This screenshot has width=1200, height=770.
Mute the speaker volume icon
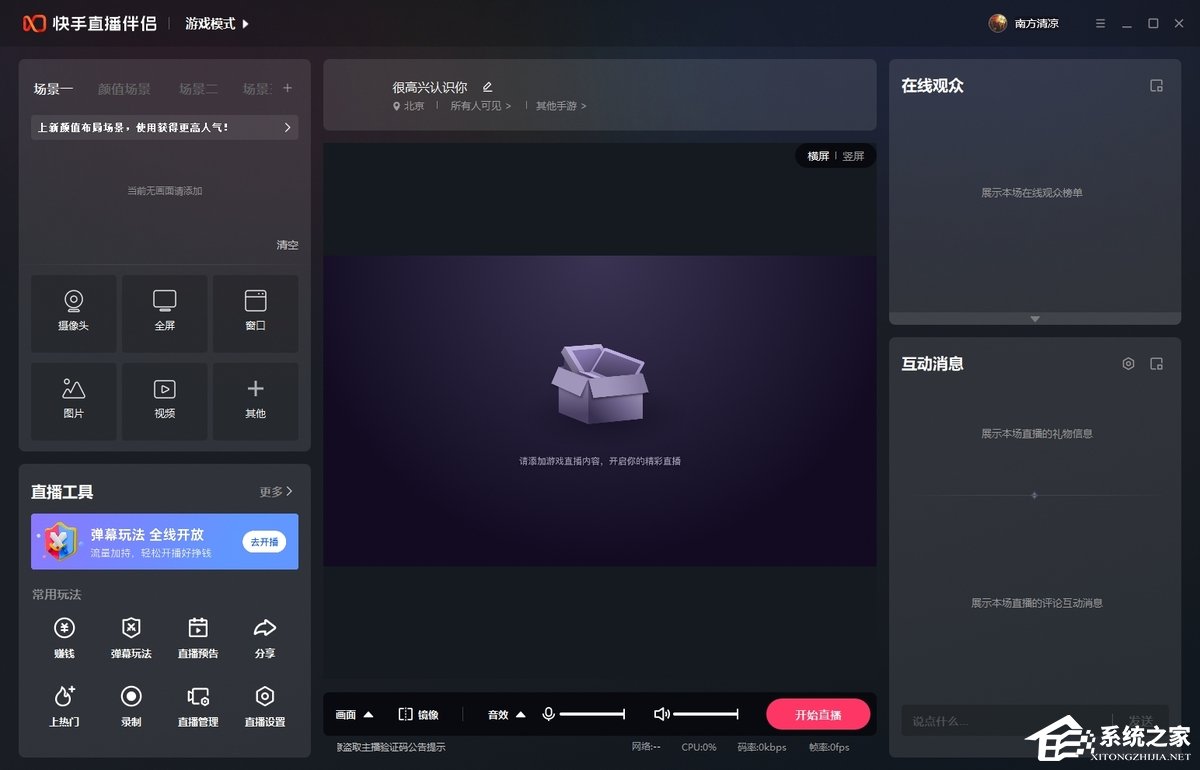click(x=661, y=714)
